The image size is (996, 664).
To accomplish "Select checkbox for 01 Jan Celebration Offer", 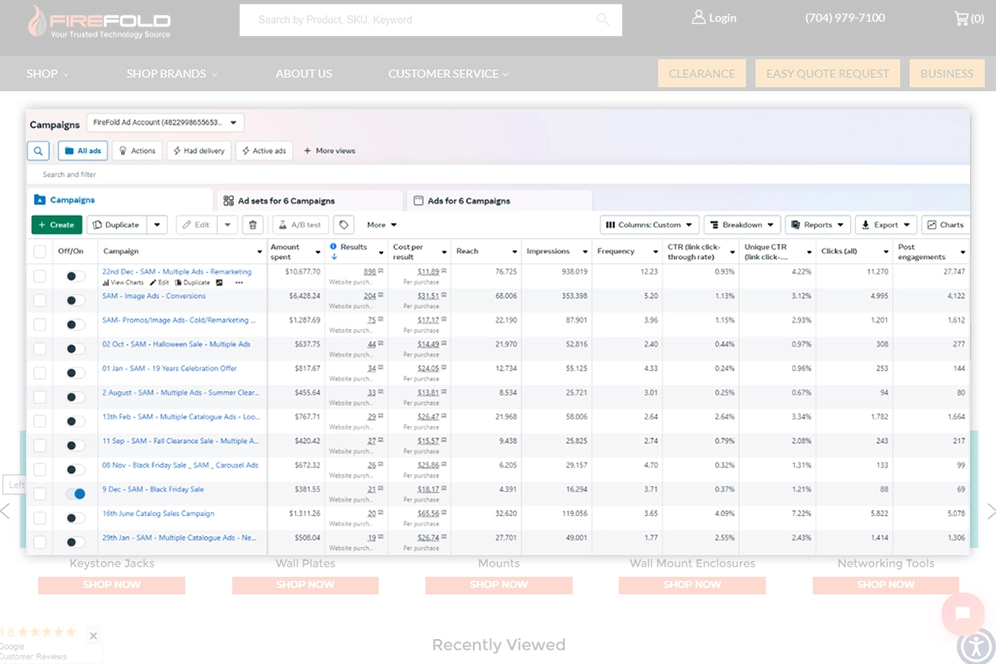I will pyautogui.click(x=39, y=373).
